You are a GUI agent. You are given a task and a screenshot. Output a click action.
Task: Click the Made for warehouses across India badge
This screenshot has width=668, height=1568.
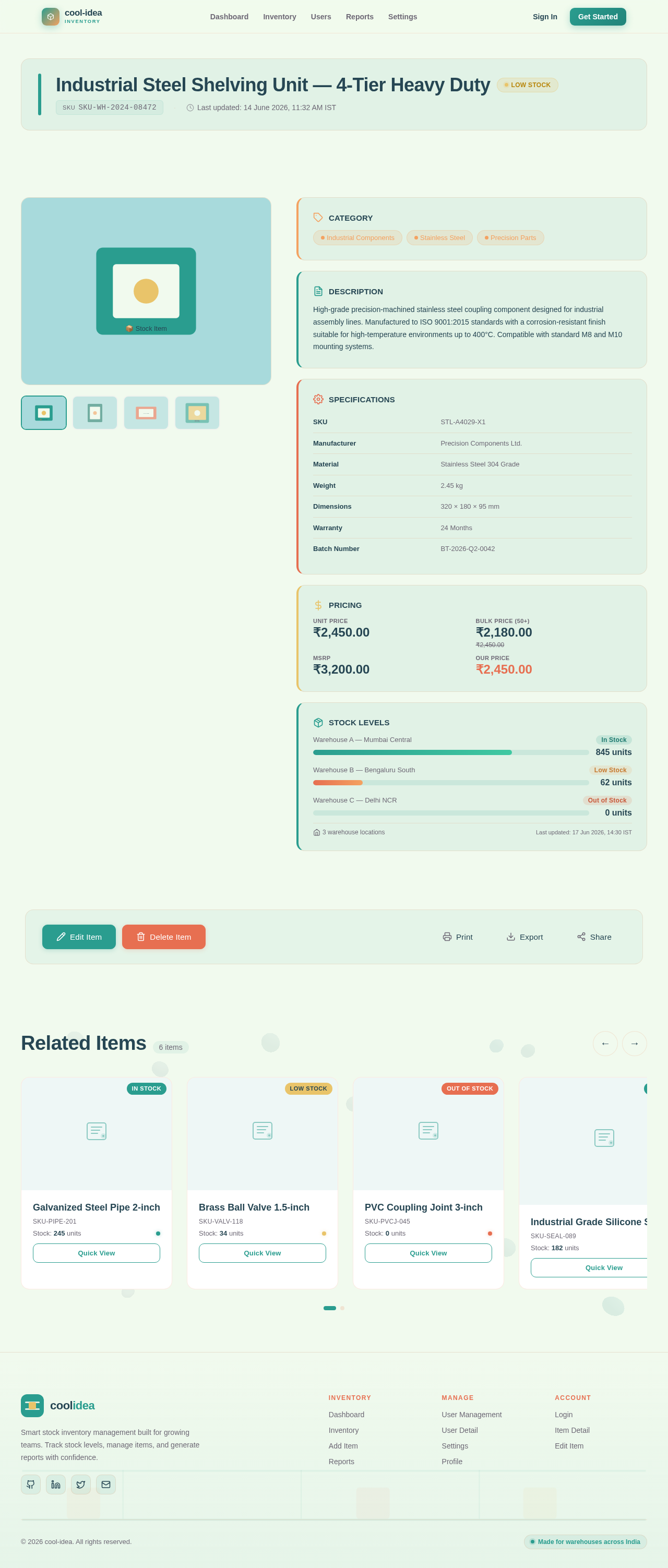tap(585, 1542)
